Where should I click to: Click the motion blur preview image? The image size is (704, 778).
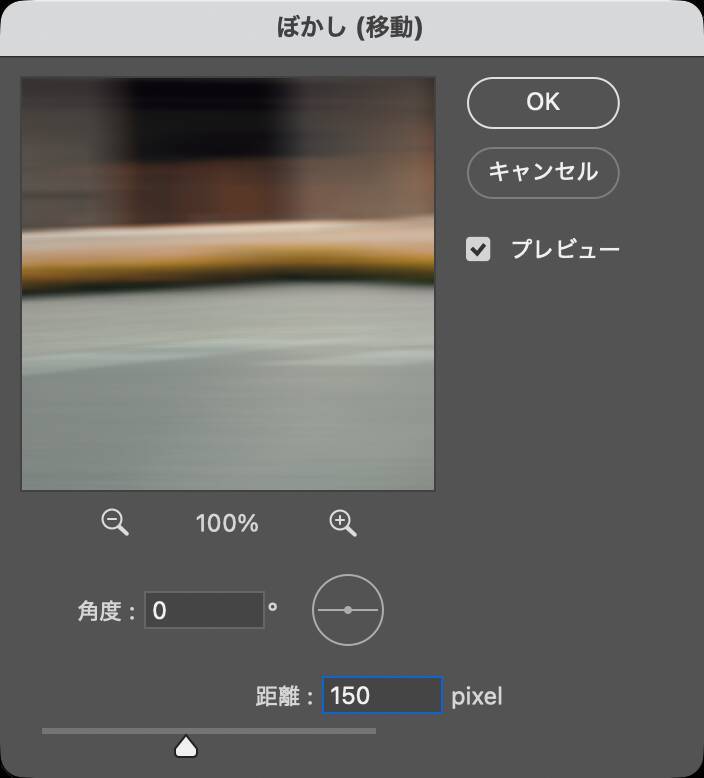coord(228,284)
